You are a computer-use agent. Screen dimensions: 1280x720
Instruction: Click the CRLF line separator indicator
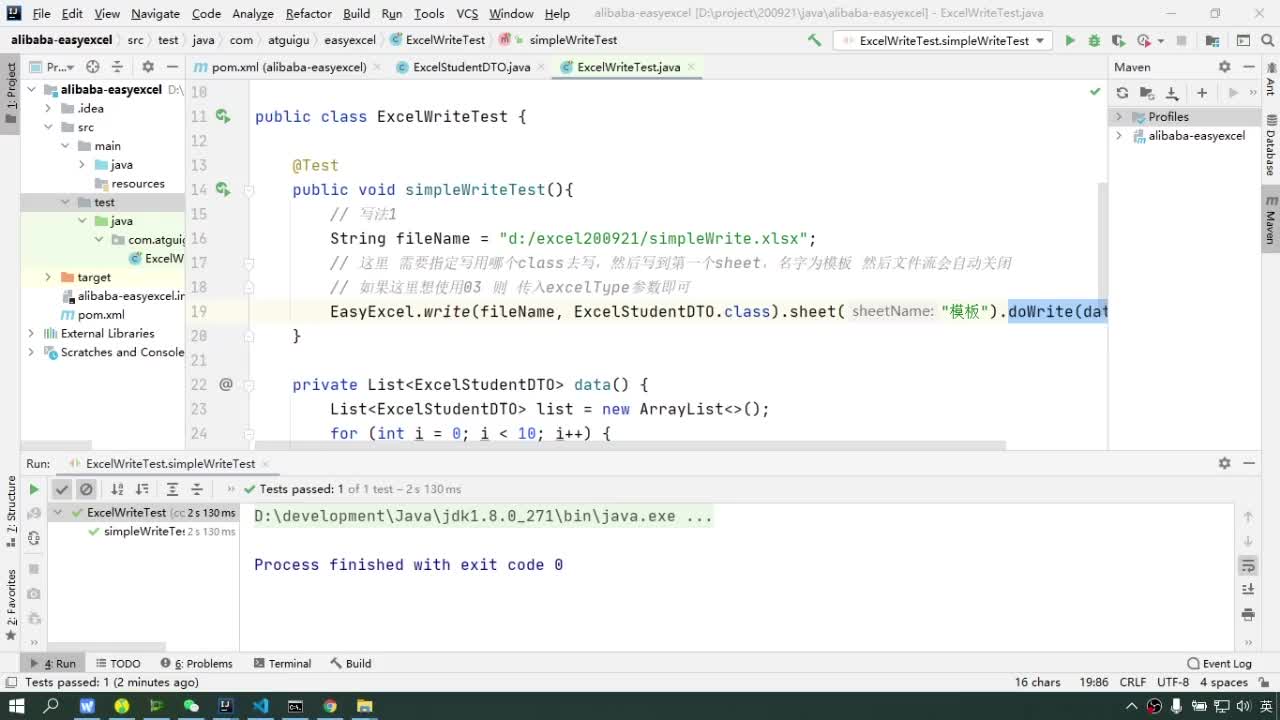pos(1133,682)
